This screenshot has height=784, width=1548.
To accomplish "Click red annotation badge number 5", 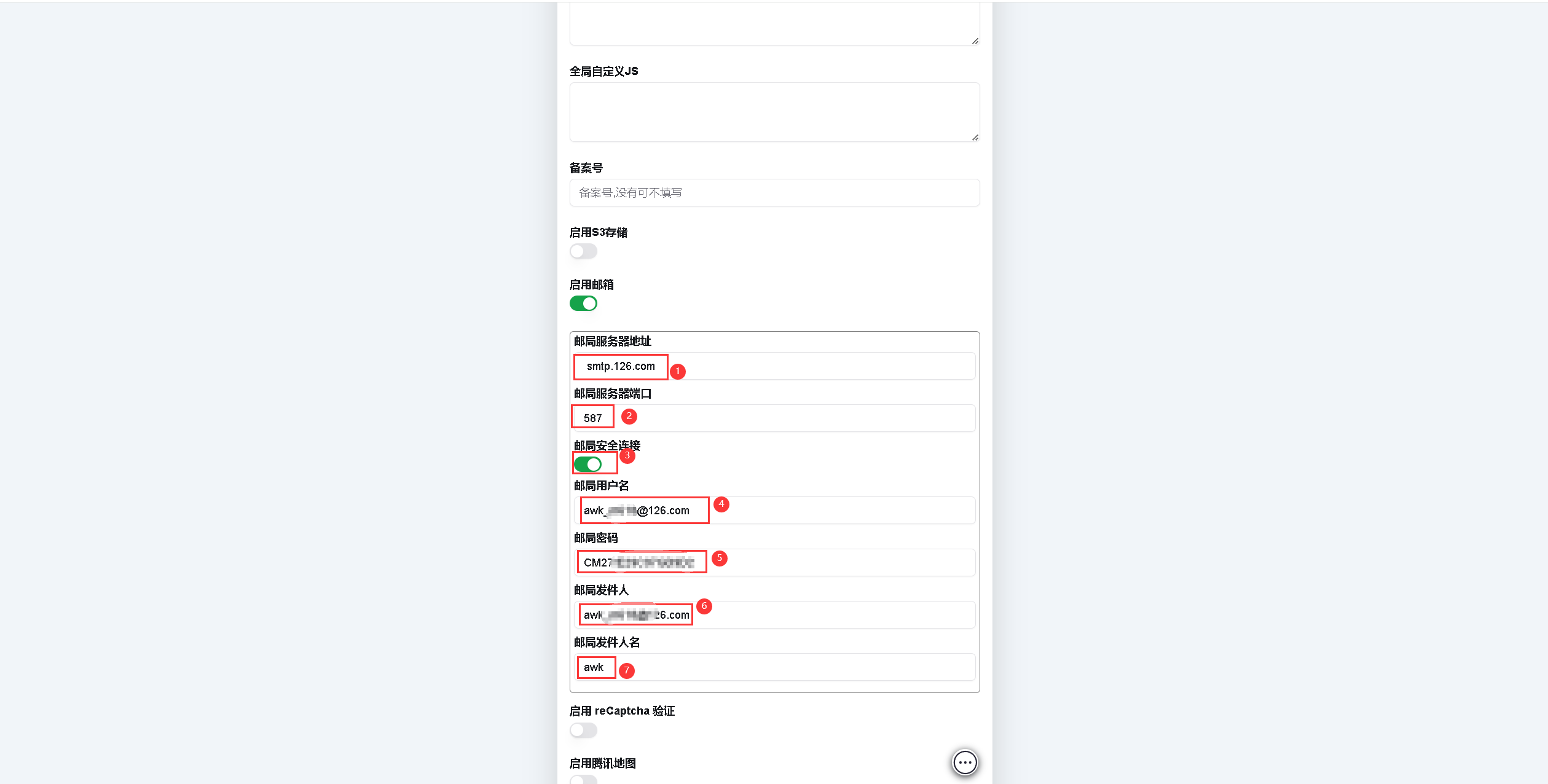I will click(x=720, y=559).
